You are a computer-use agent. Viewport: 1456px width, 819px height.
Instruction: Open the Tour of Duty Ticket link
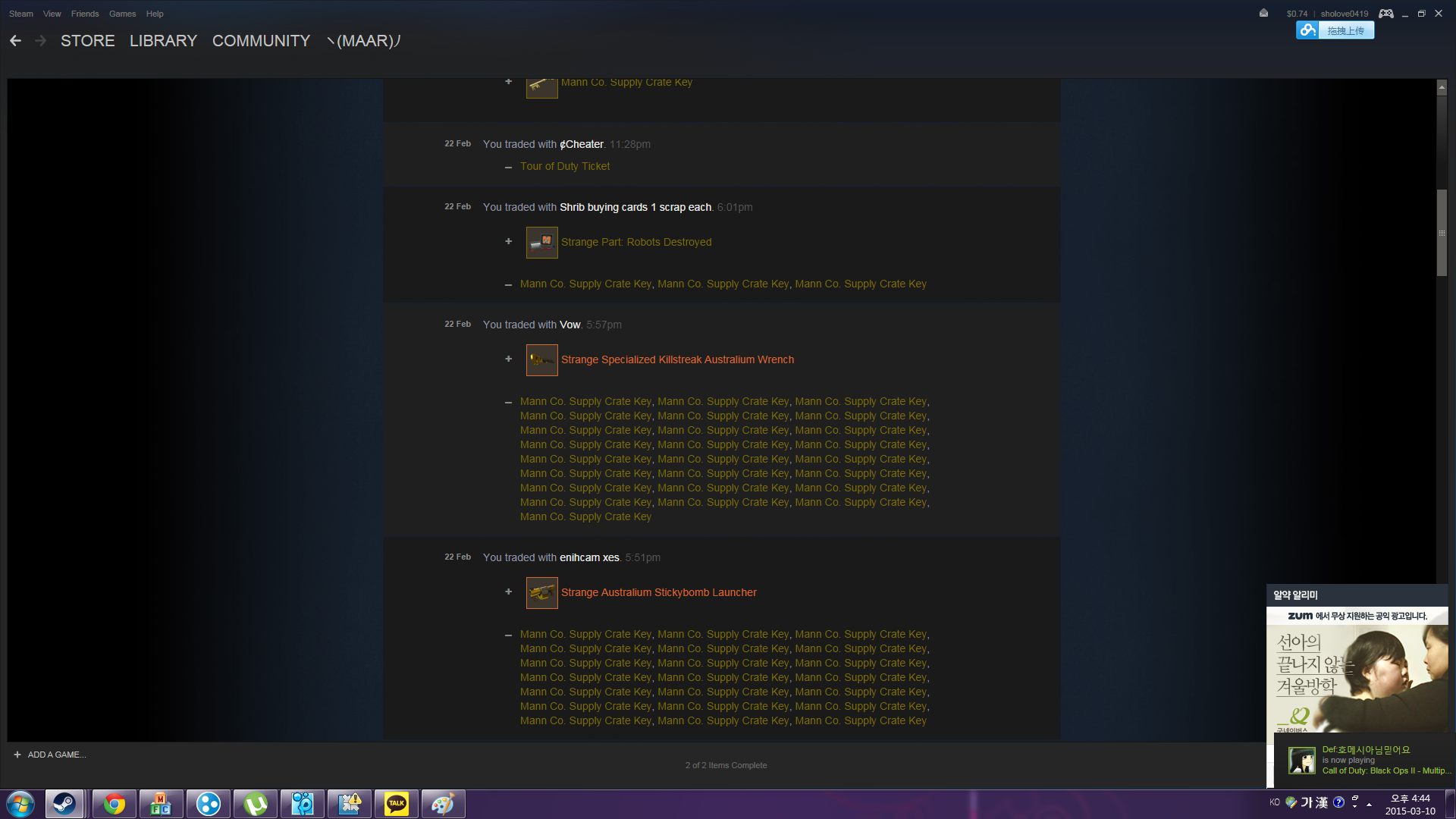pos(564,167)
